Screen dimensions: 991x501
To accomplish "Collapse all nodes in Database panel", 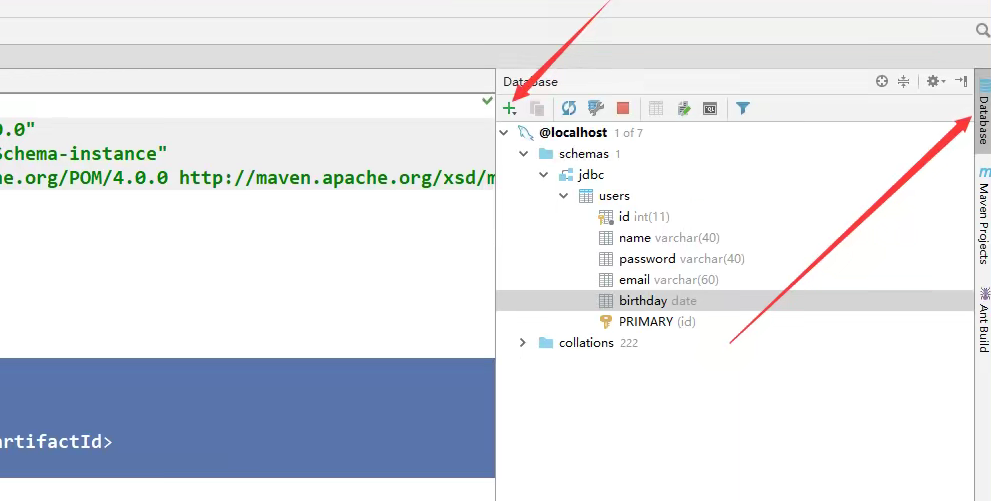I will point(904,81).
